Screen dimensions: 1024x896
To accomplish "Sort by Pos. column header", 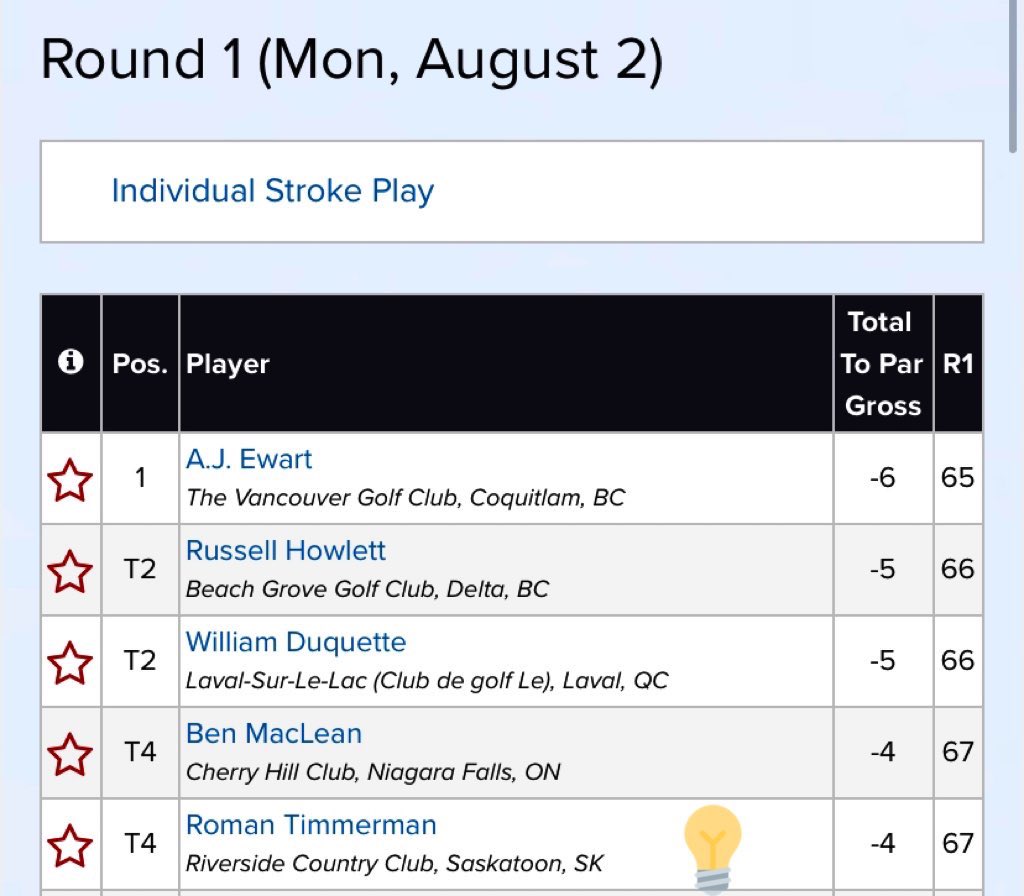I will [140, 364].
